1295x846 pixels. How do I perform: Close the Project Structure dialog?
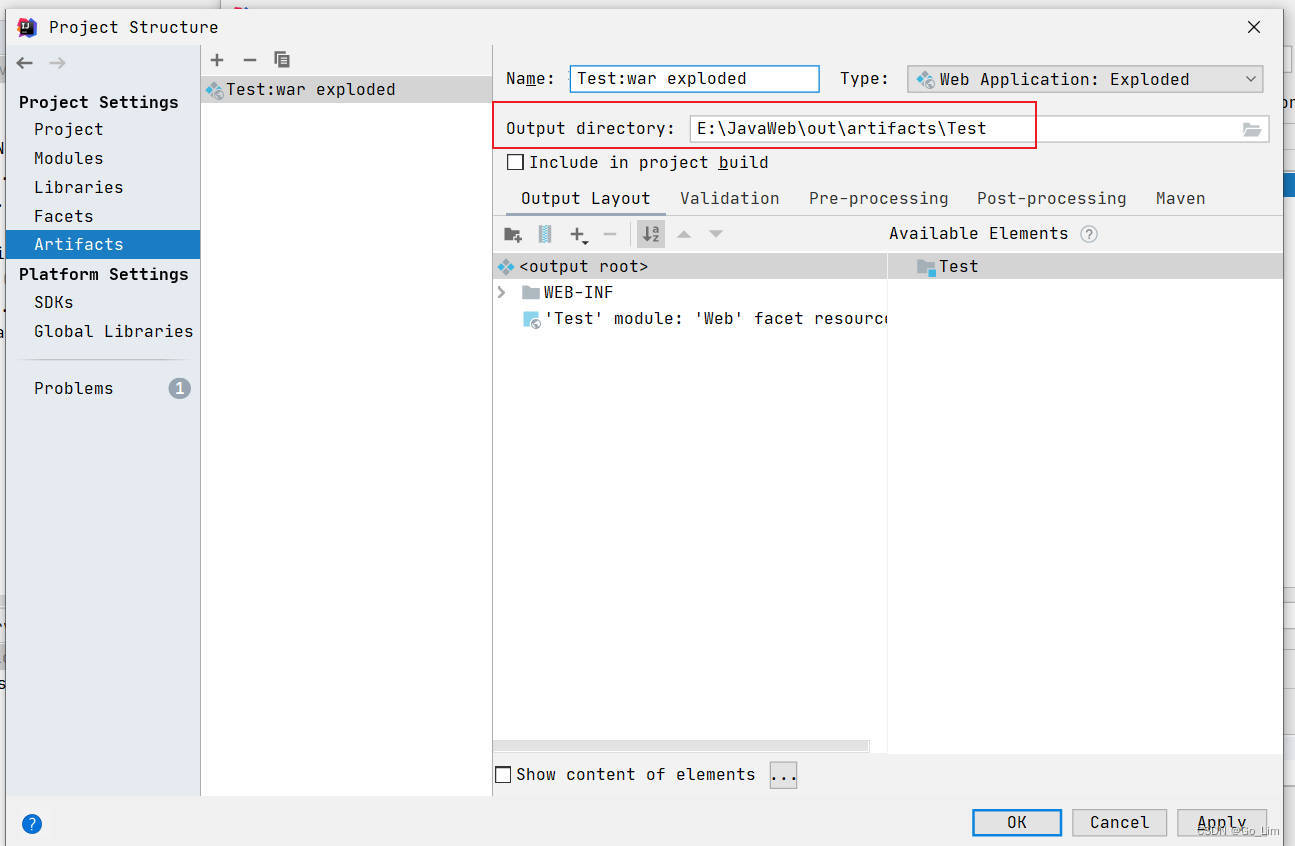[x=1254, y=27]
